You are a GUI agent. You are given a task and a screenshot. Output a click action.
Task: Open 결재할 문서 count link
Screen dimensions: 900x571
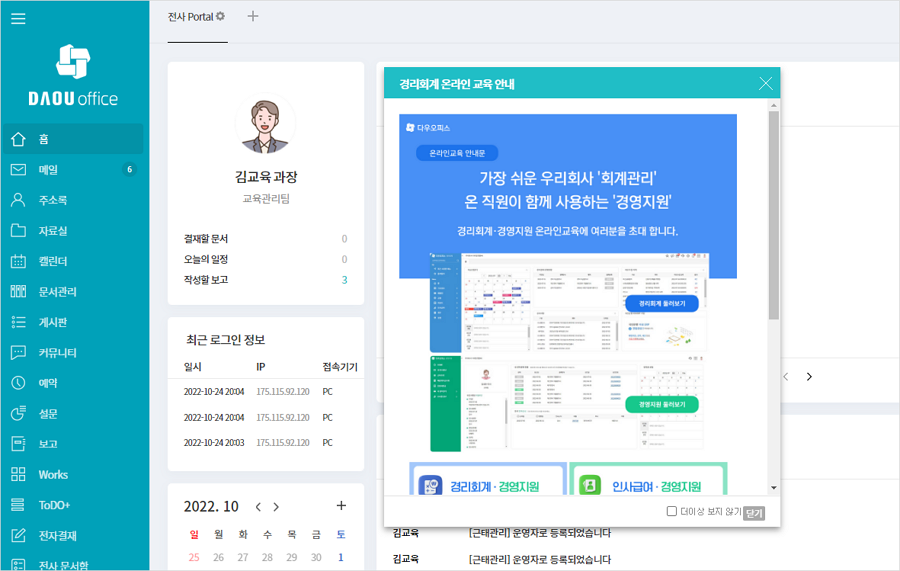click(344, 239)
